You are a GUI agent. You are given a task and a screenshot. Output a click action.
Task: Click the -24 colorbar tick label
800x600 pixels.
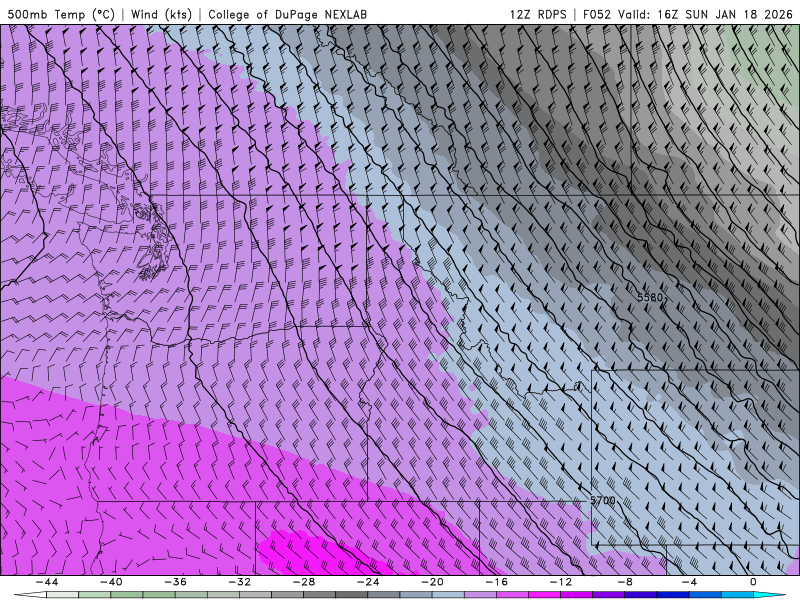coord(368,582)
